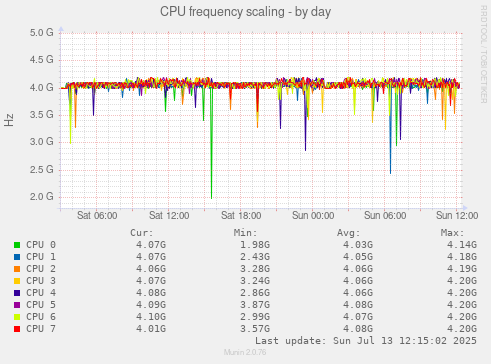Click CPU 4 current value 4.08G
Viewport: 491px width, 364px height.
pyautogui.click(x=151, y=293)
